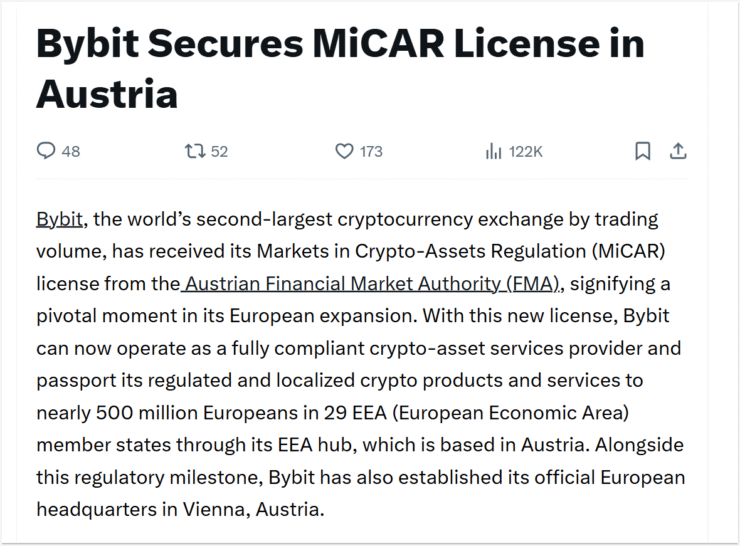Click the phrase second-largest cryptocurrency exchange

click(336, 219)
